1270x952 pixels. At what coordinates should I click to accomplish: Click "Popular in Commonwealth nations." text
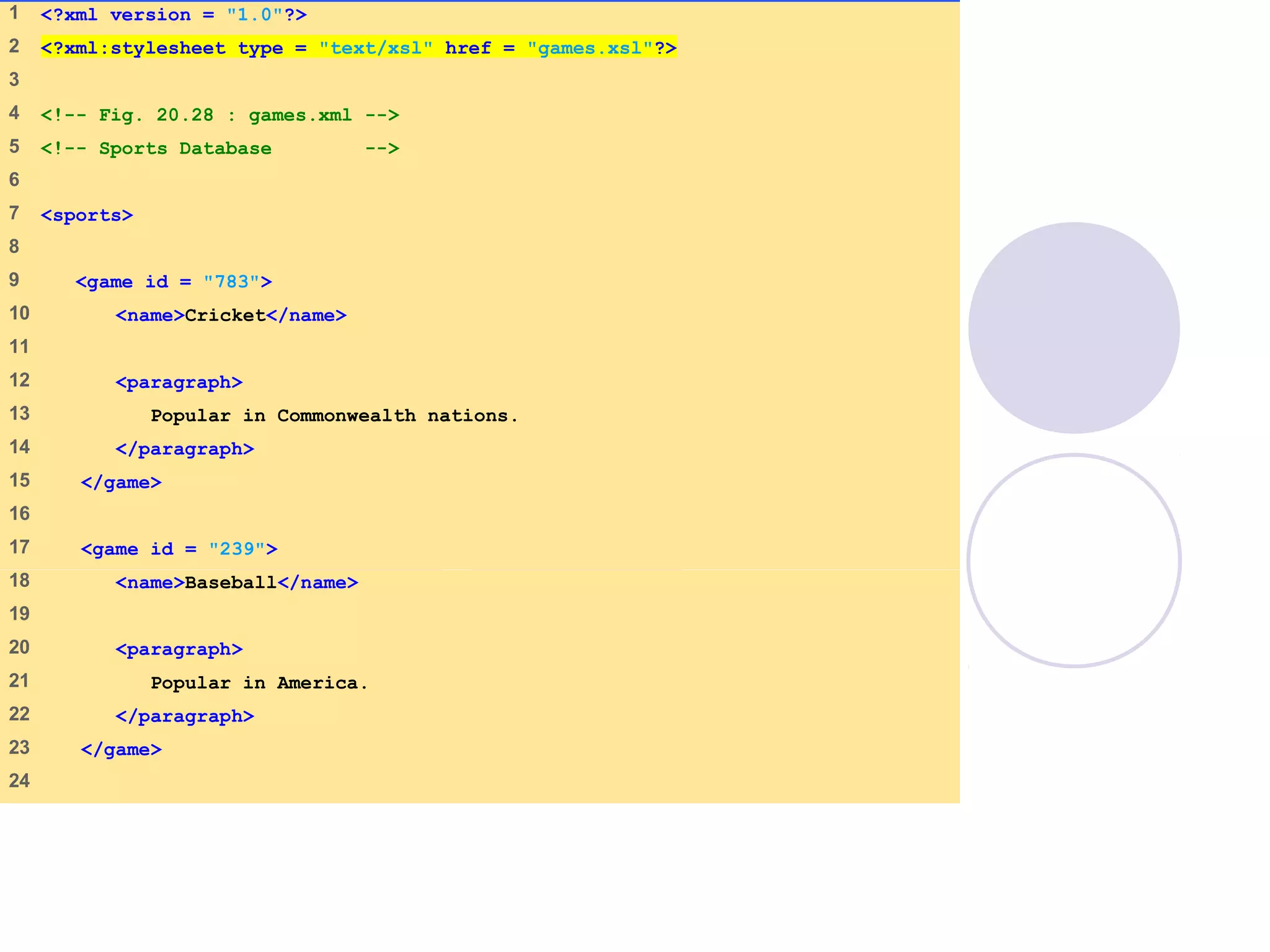tap(334, 416)
